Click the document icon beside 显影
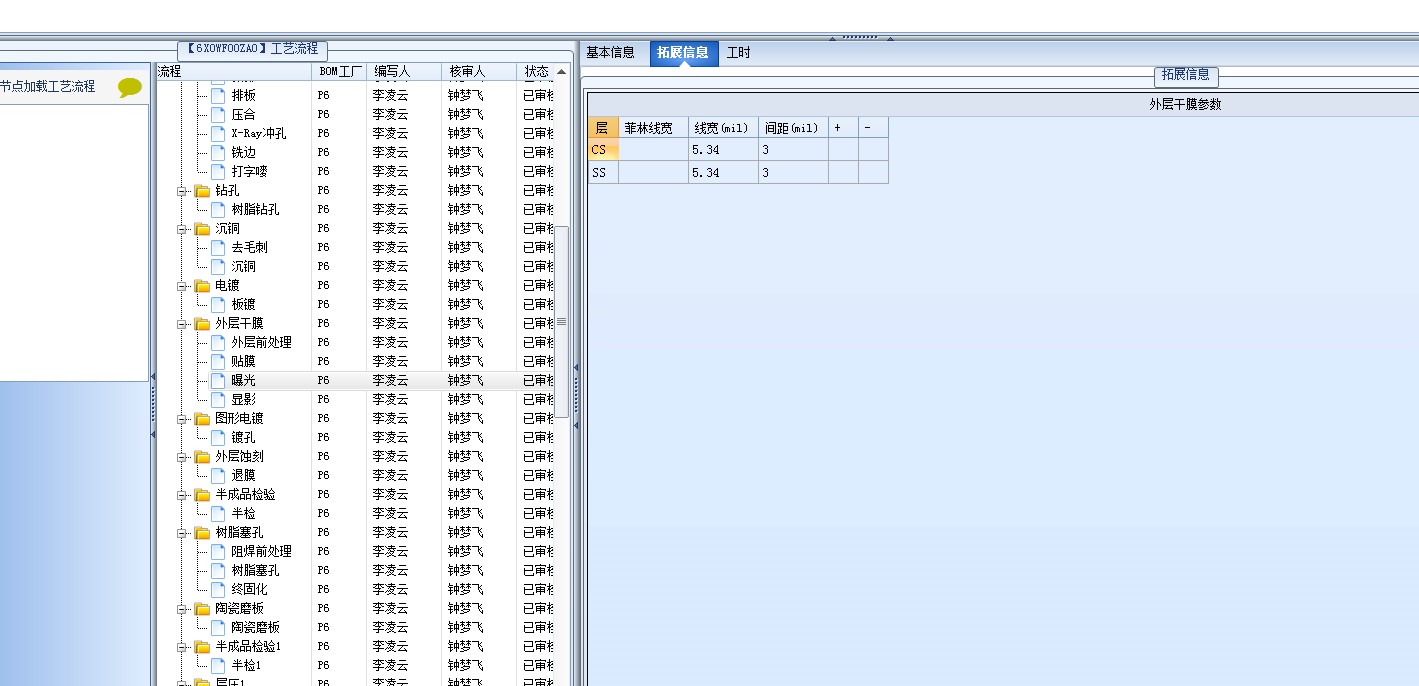The width and height of the screenshot is (1419, 686). pos(218,399)
